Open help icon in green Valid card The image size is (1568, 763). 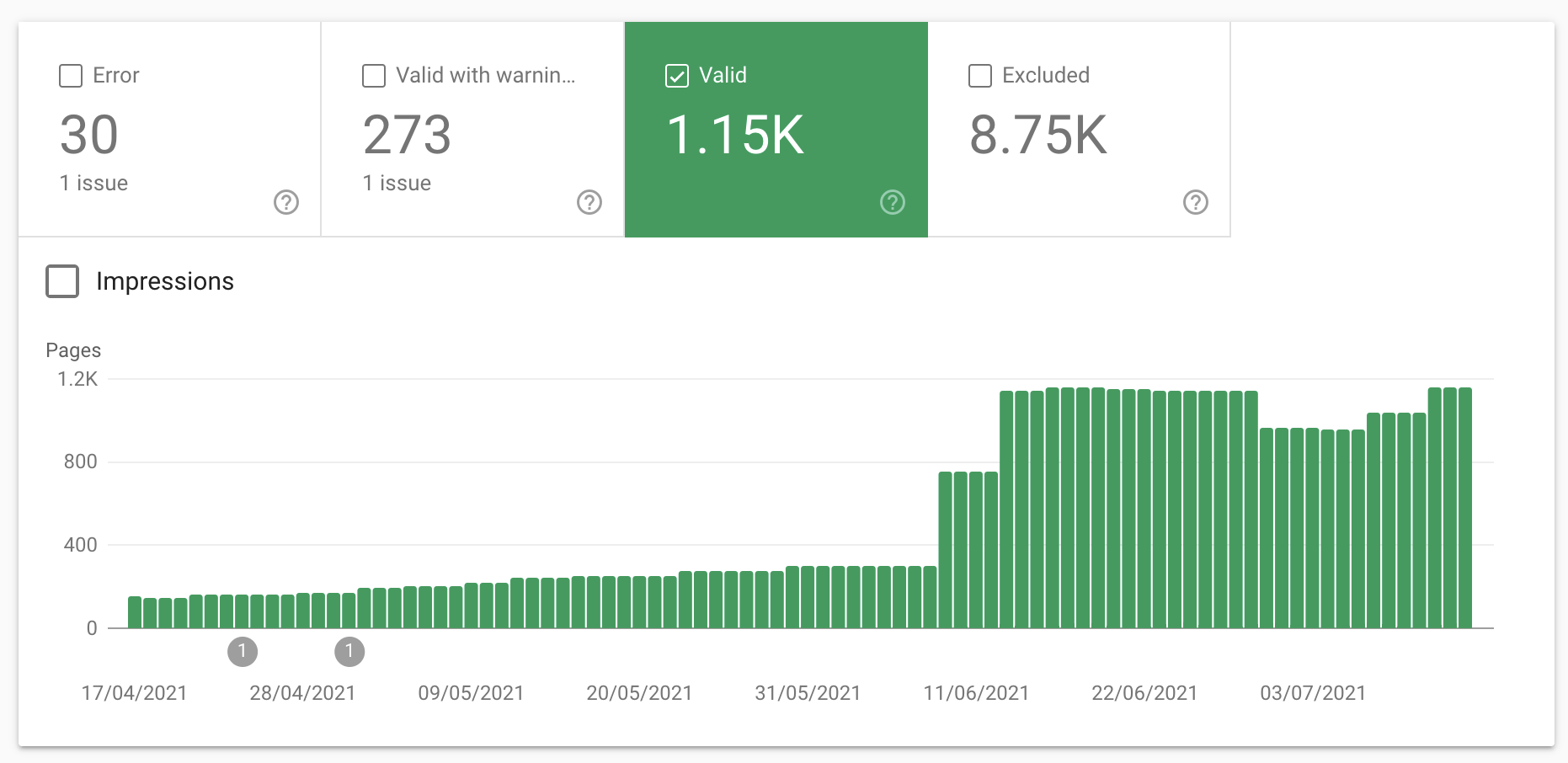click(x=893, y=202)
